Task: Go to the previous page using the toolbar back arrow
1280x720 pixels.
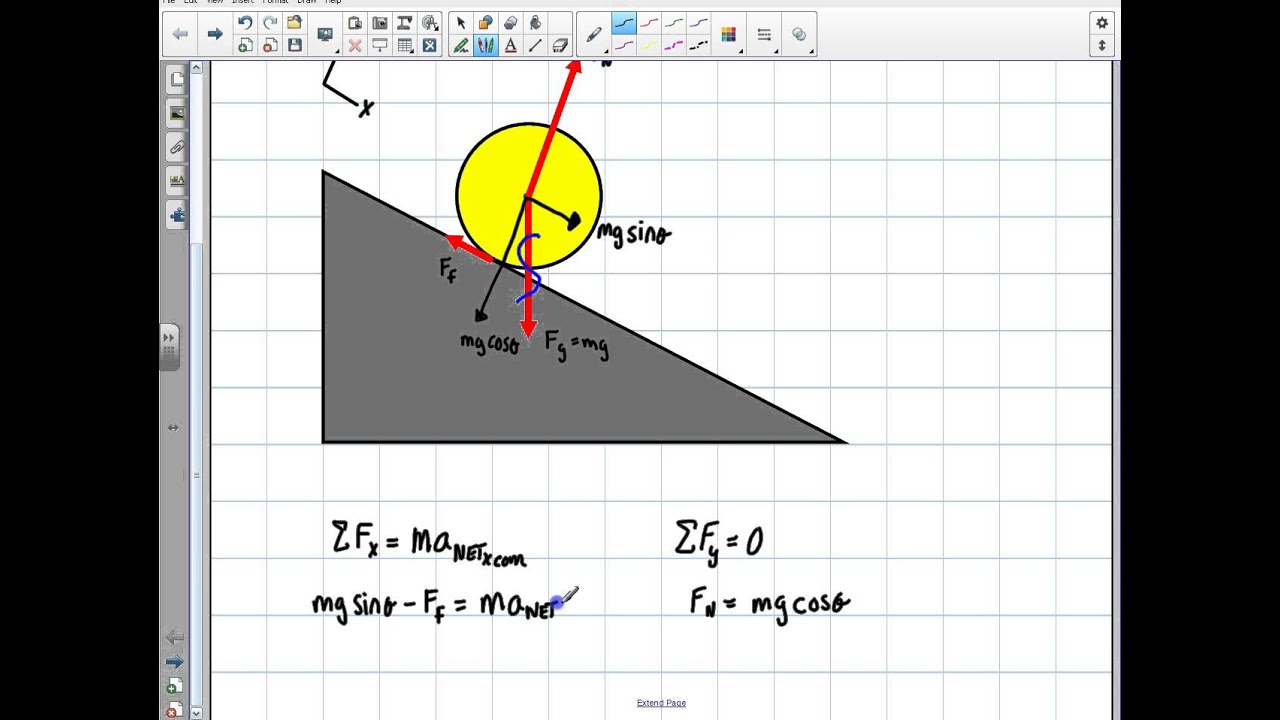Action: point(181,34)
